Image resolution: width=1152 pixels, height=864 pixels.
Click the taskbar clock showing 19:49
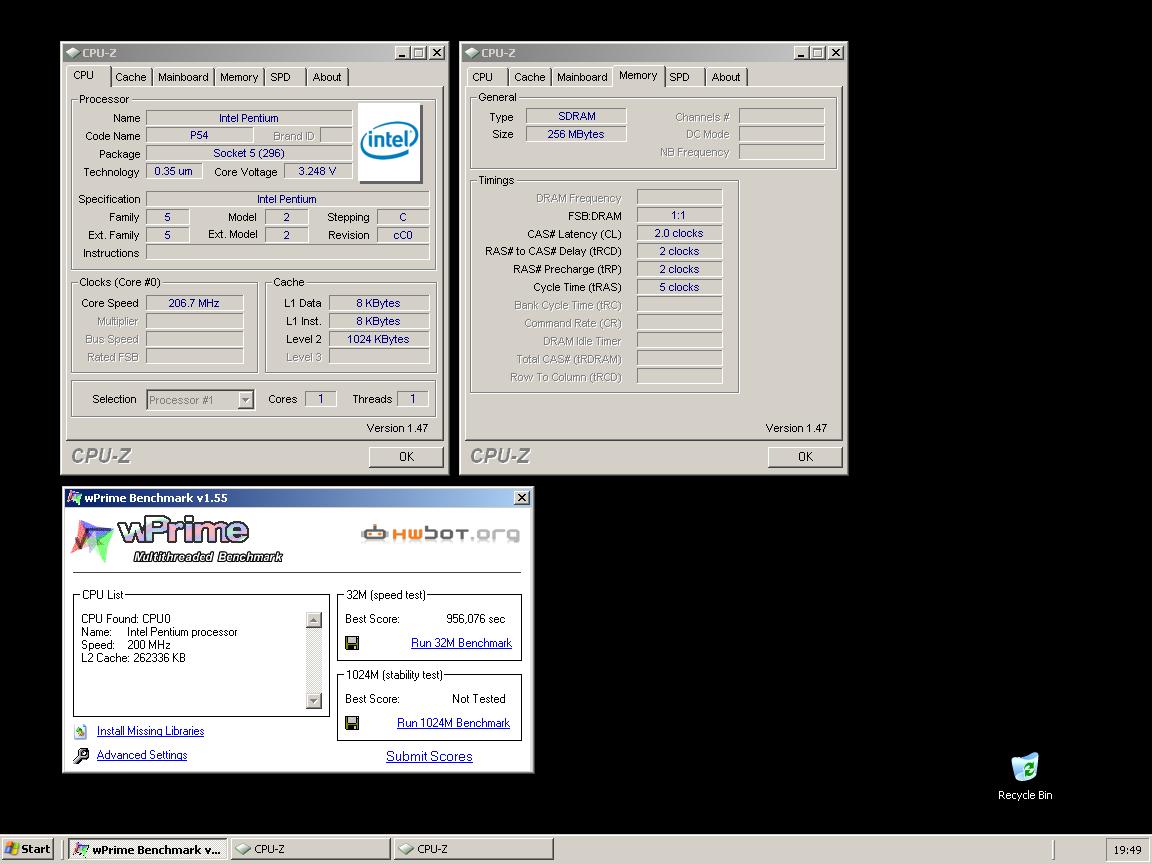click(x=1127, y=850)
